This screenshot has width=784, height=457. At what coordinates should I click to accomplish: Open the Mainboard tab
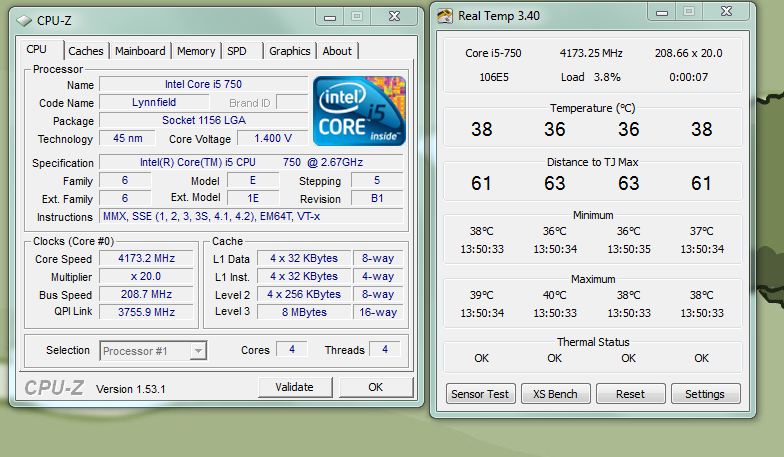pos(140,51)
